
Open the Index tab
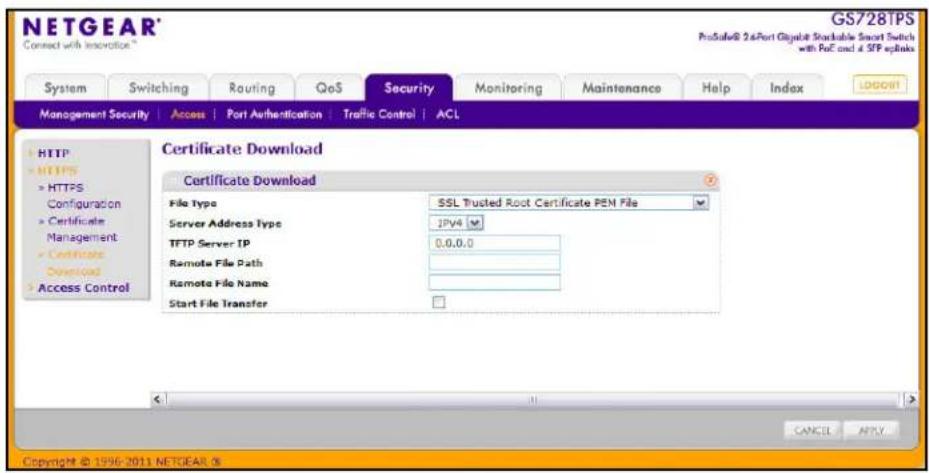tap(786, 88)
